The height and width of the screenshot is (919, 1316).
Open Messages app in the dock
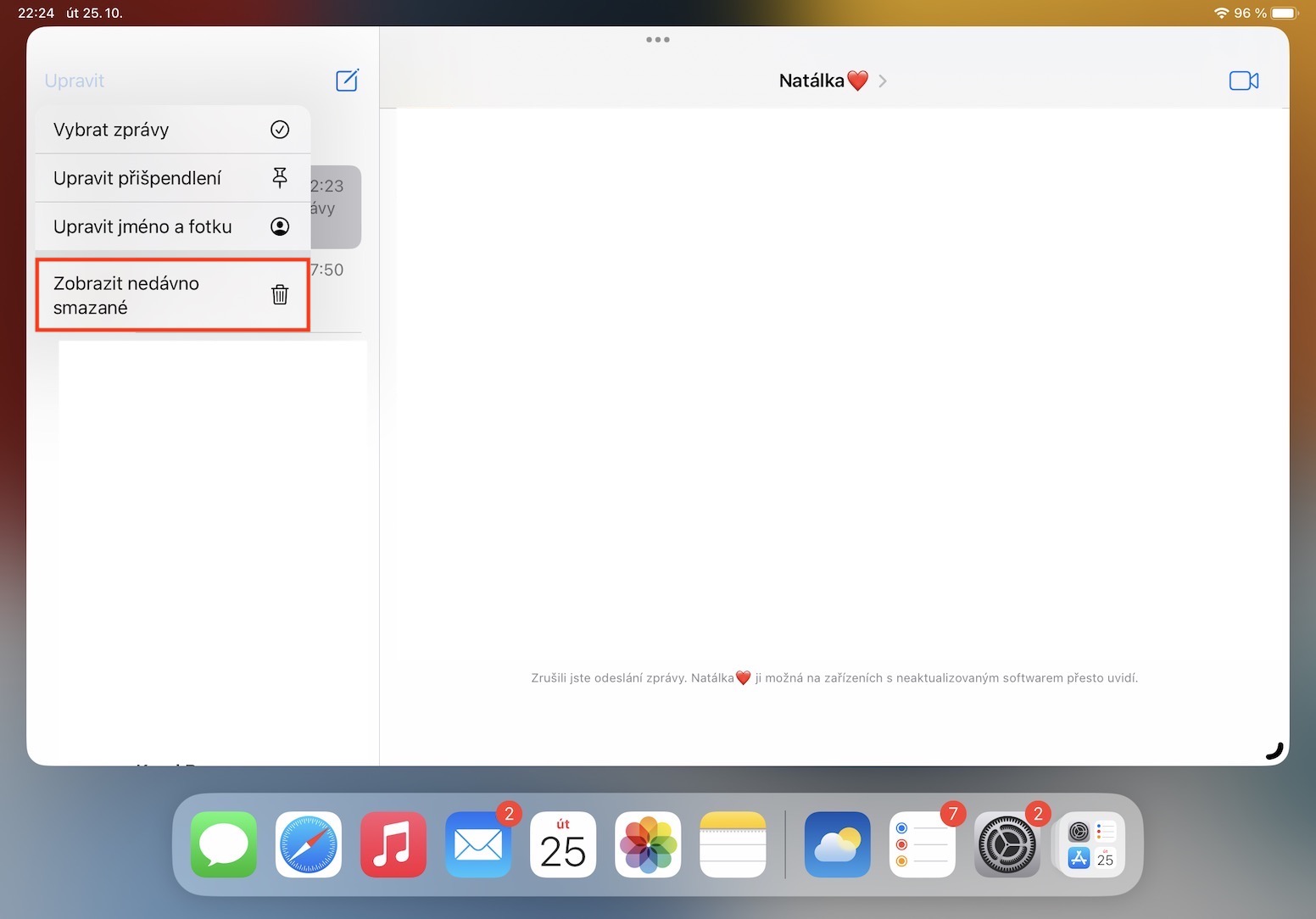(x=224, y=844)
